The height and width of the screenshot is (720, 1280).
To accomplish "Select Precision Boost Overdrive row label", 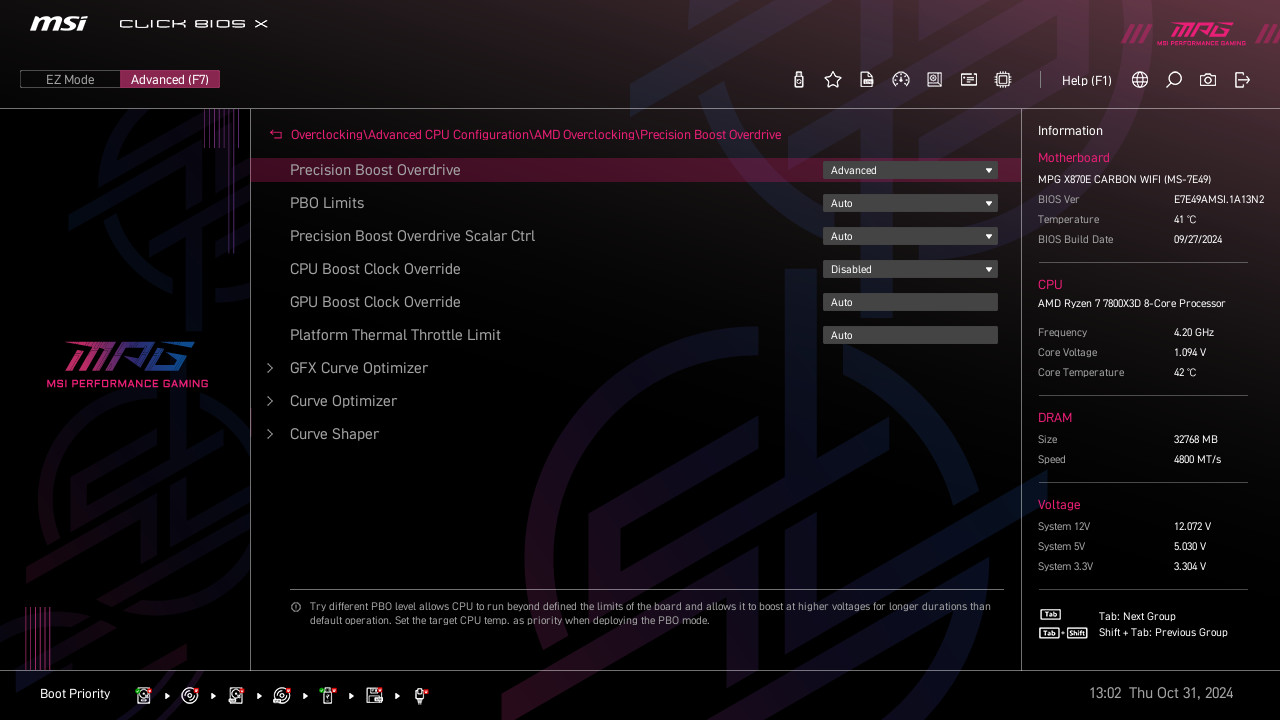I will click(x=375, y=170).
